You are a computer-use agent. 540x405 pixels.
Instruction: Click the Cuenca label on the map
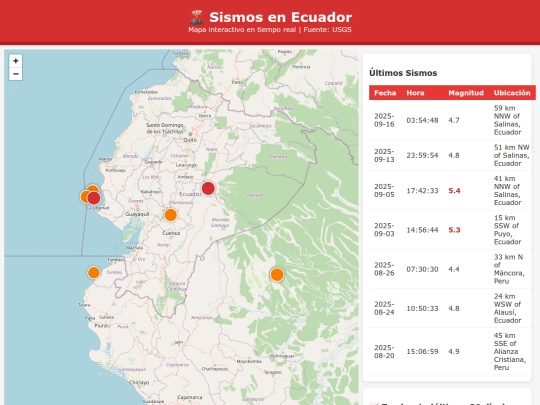(171, 233)
